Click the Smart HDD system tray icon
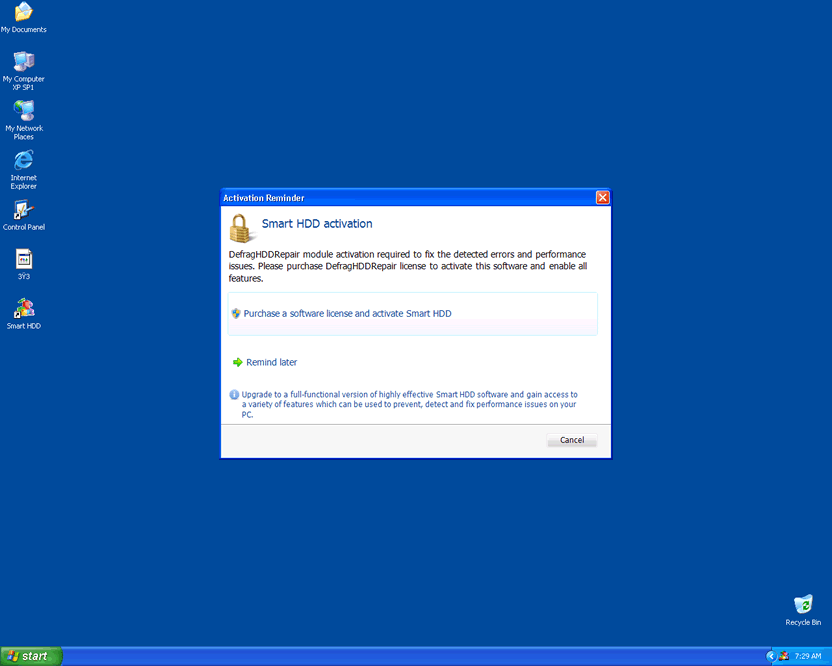This screenshot has width=832, height=666. [784, 656]
